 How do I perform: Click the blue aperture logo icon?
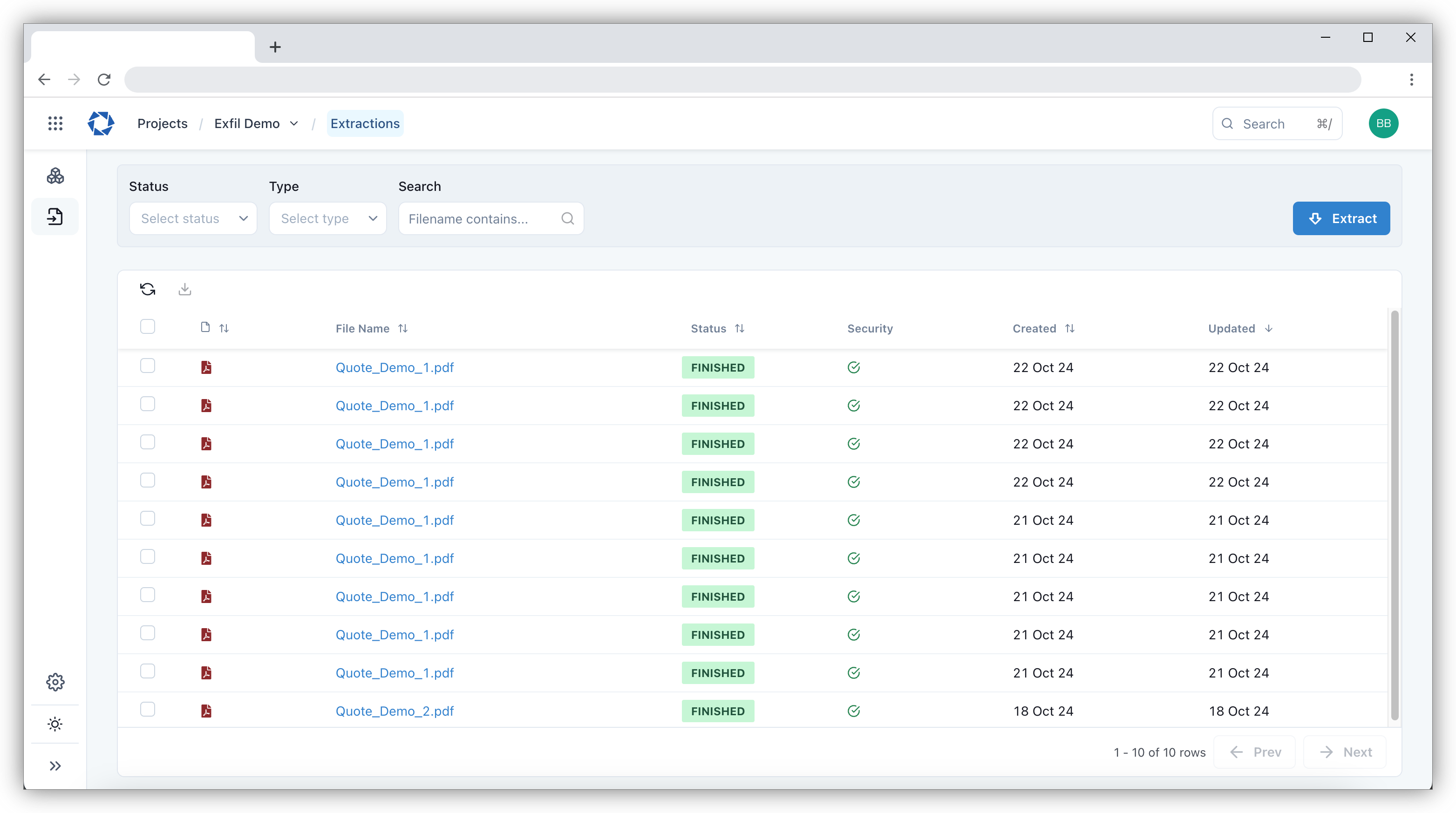tap(101, 124)
